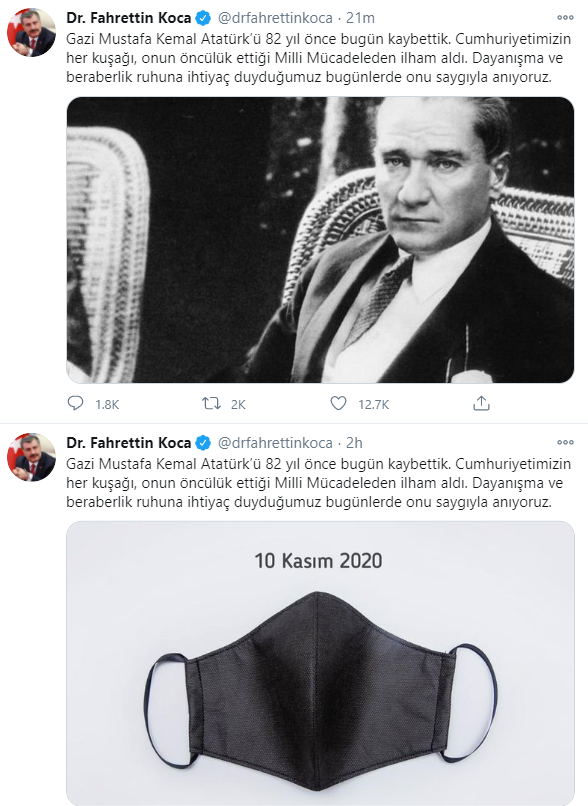The height and width of the screenshot is (806, 588).
Task: View the black mask 10 Kasım 2020 image
Action: (x=320, y=664)
